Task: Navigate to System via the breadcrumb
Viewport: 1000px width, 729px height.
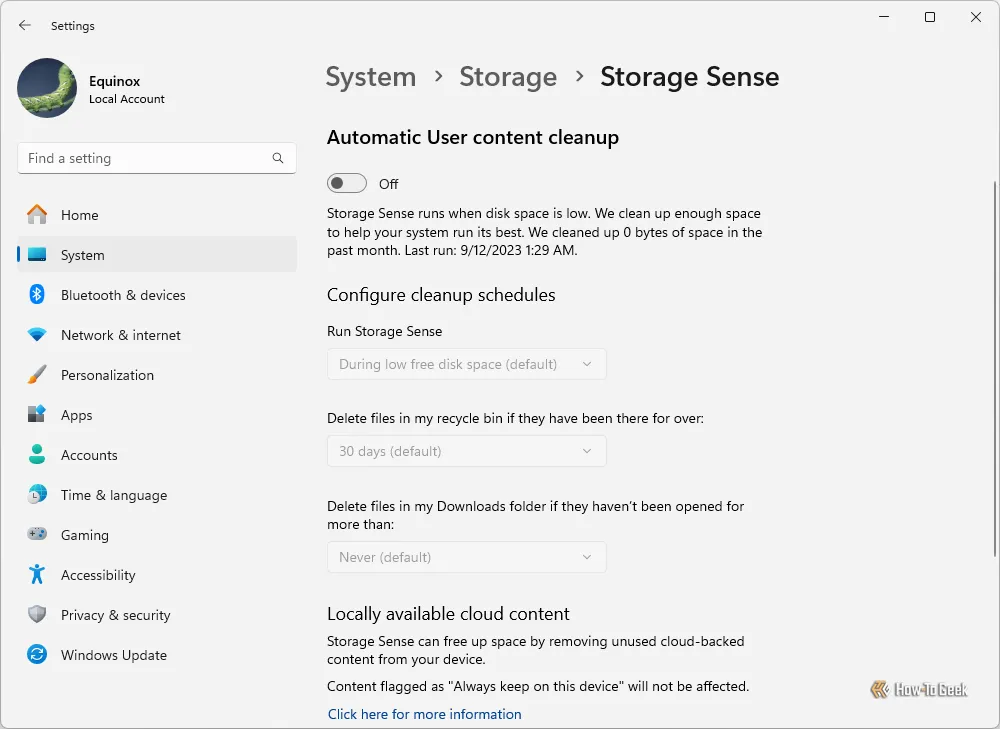Action: [x=370, y=76]
